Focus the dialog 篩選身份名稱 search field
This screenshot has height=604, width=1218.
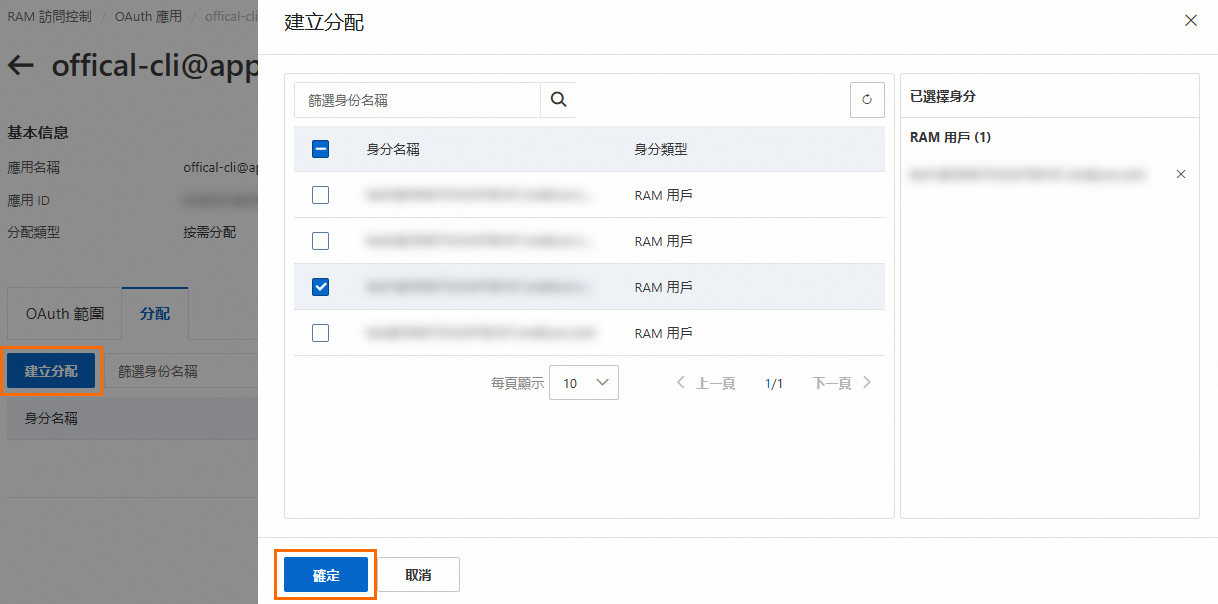pos(417,100)
